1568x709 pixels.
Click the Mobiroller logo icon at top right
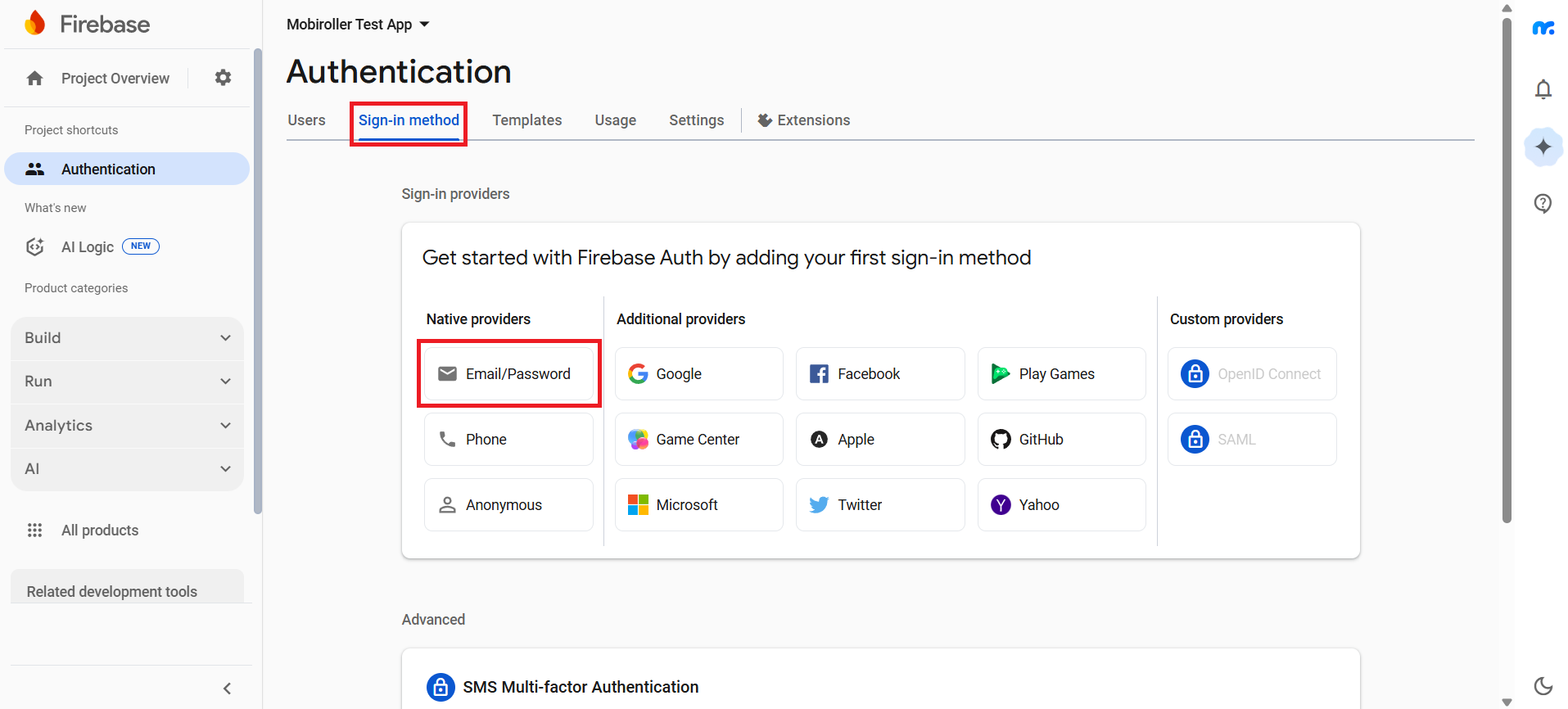(x=1543, y=29)
